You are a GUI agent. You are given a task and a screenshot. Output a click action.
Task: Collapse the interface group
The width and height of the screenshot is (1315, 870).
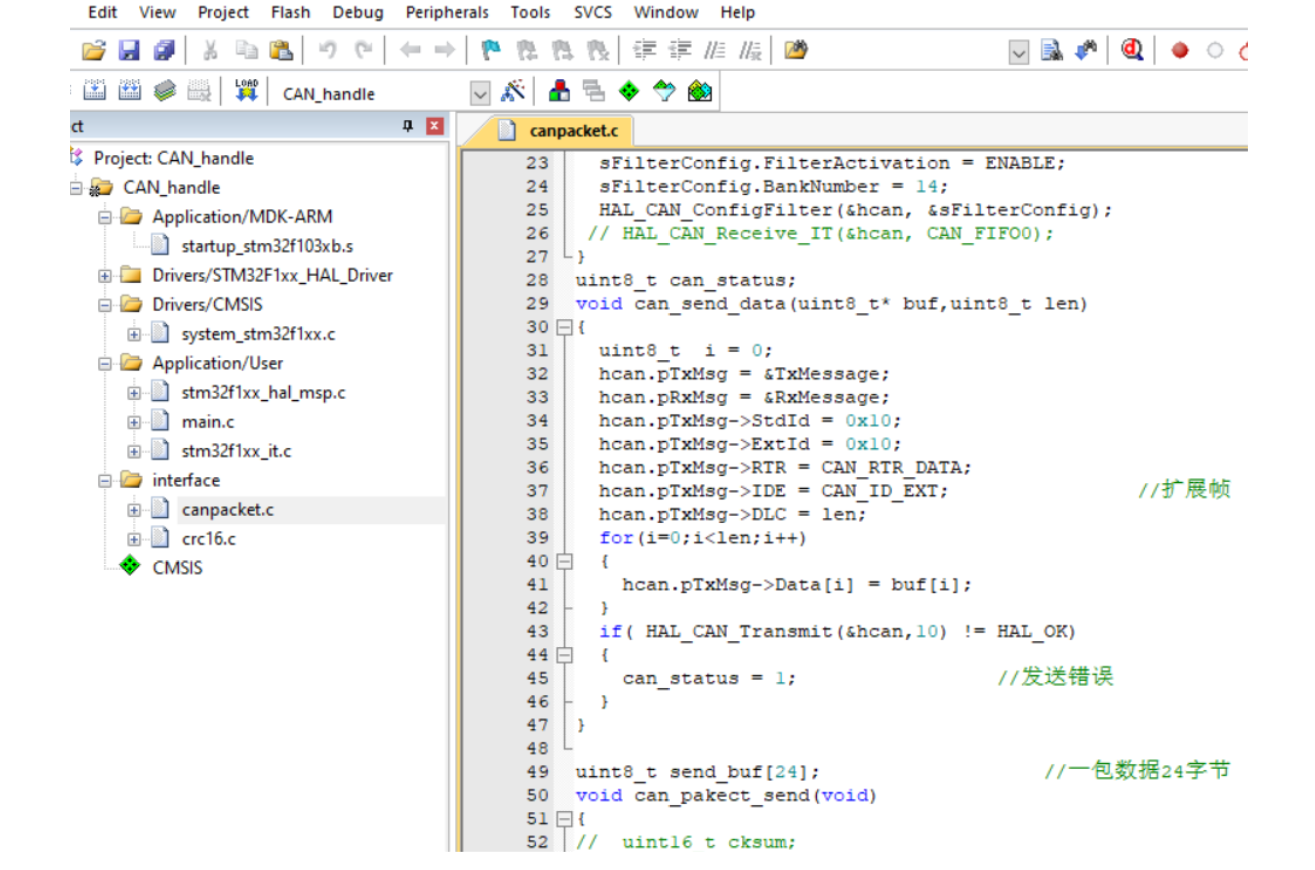point(105,480)
